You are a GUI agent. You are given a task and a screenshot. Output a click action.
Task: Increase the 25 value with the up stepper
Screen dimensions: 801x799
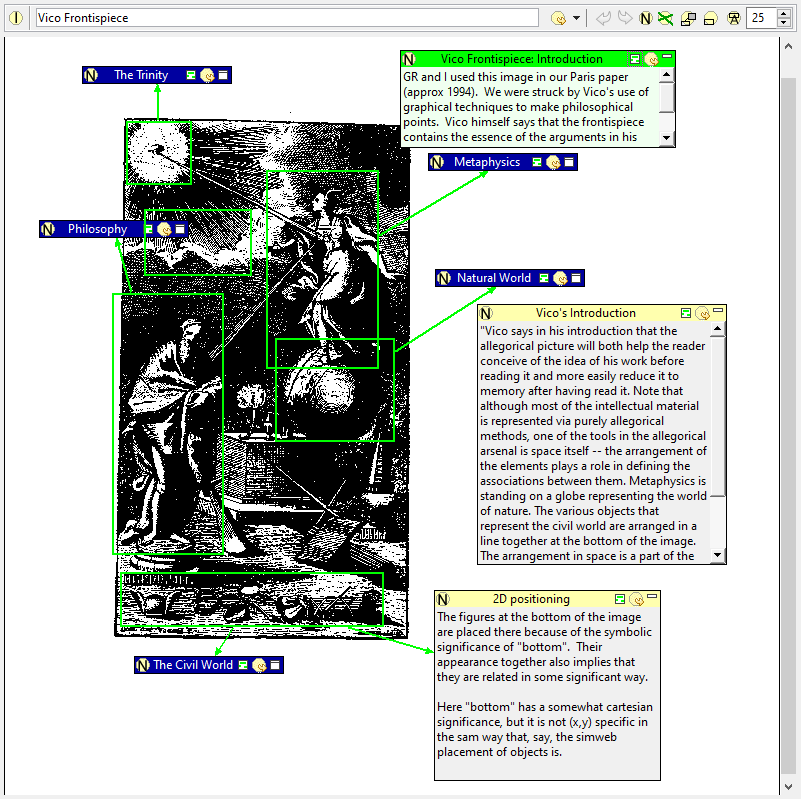[784, 13]
